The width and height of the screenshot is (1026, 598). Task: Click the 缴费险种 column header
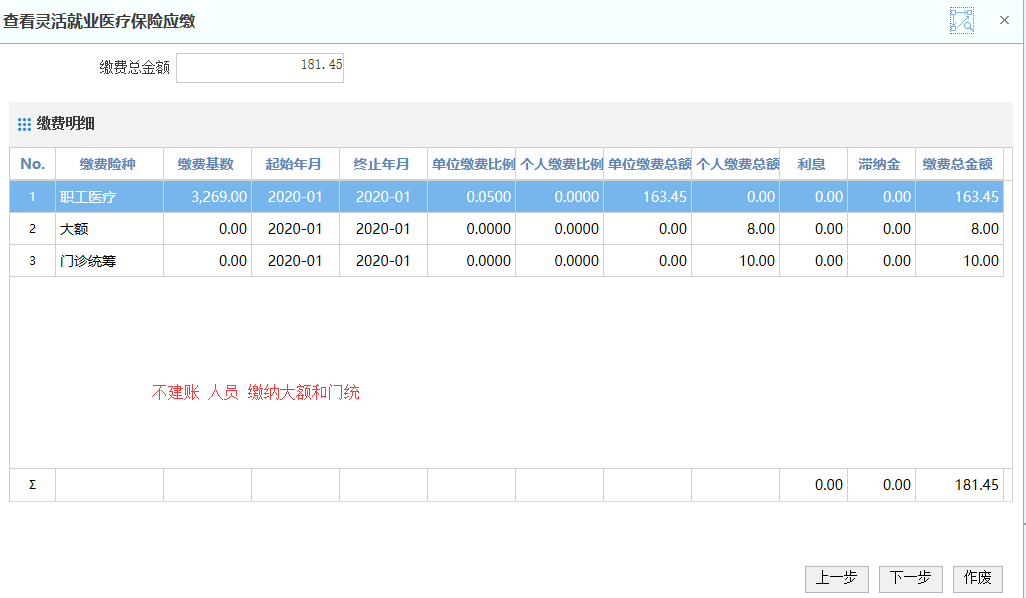click(x=109, y=164)
